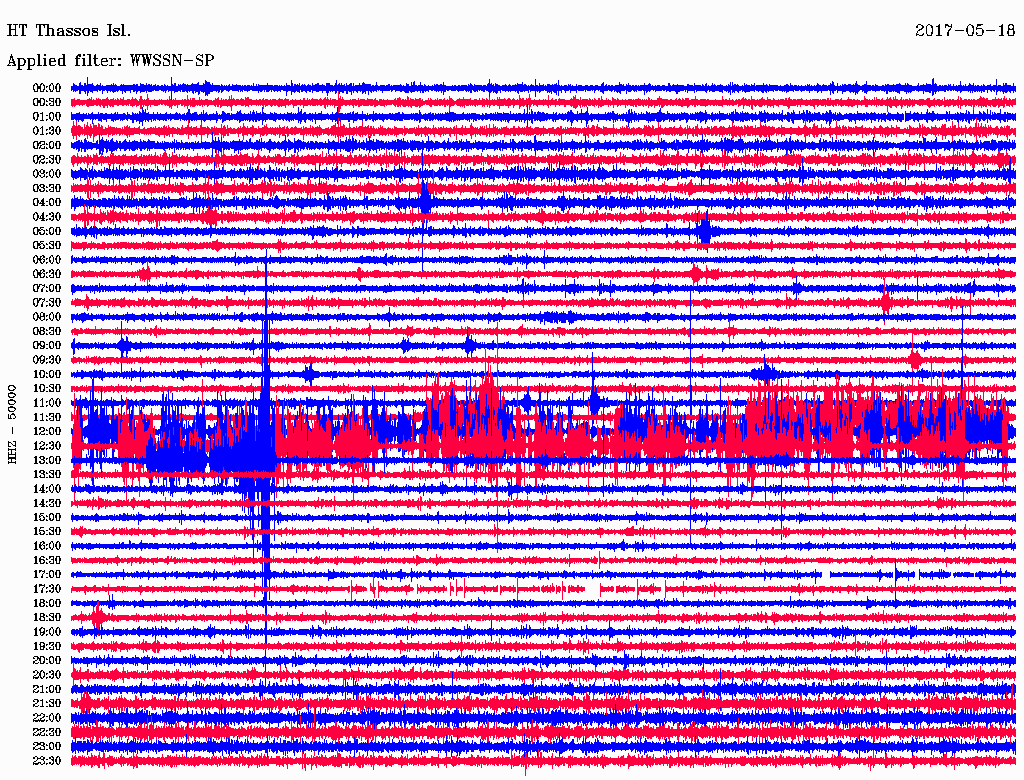Select the 13:30 time label
Image resolution: width=1024 pixels, height=780 pixels.
(x=47, y=474)
